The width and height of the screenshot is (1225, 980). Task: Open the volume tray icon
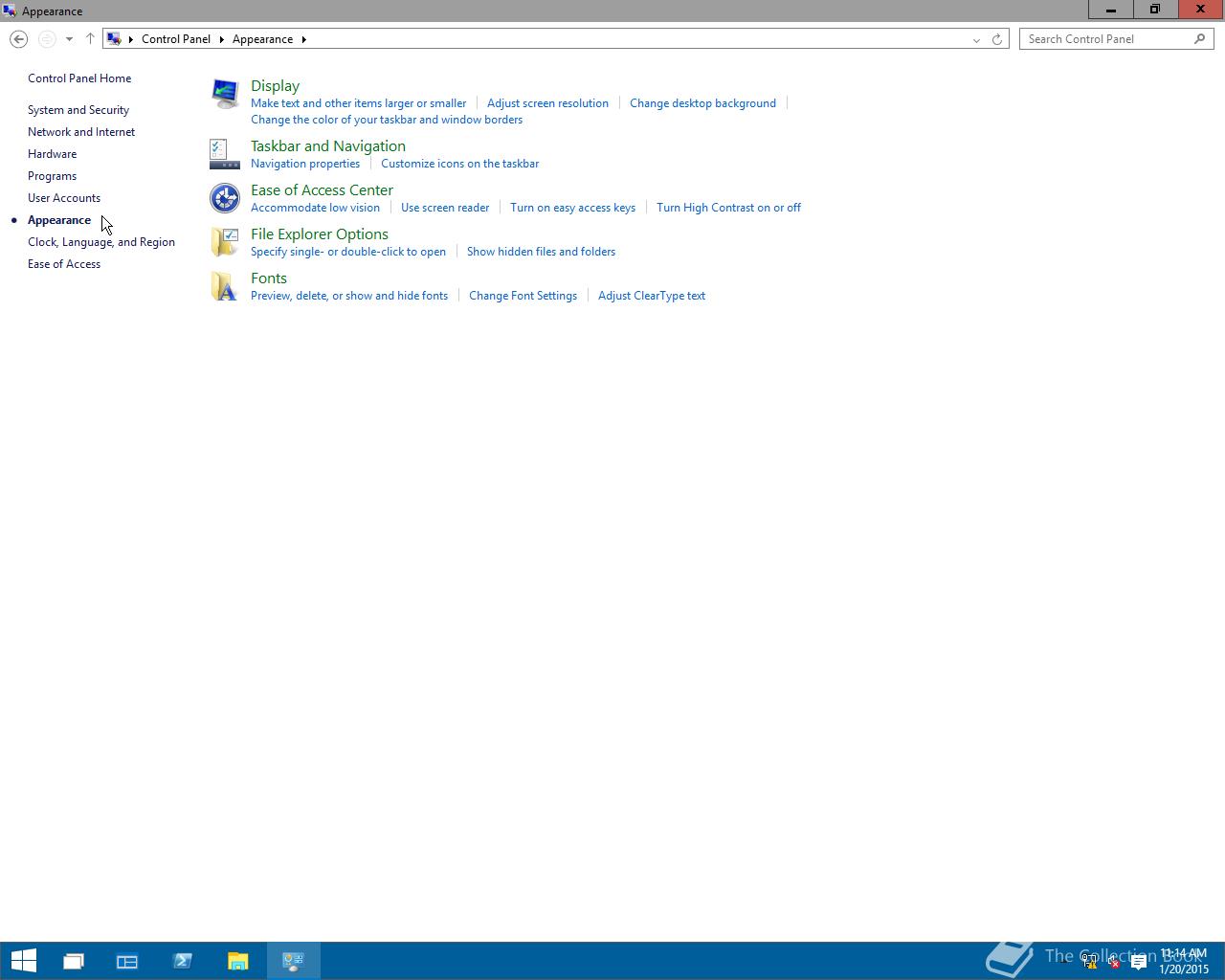pyautogui.click(x=1114, y=963)
